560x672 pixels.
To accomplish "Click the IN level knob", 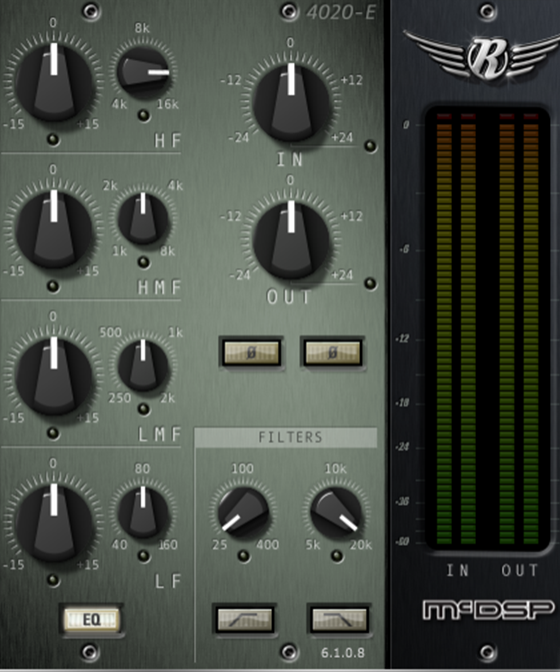I will coord(291,103).
